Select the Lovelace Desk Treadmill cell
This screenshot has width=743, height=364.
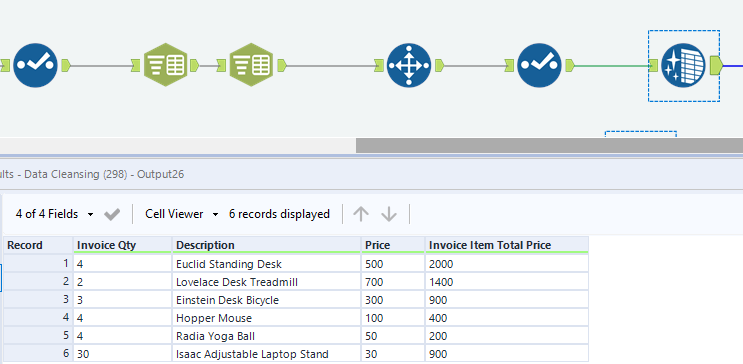[266, 282]
